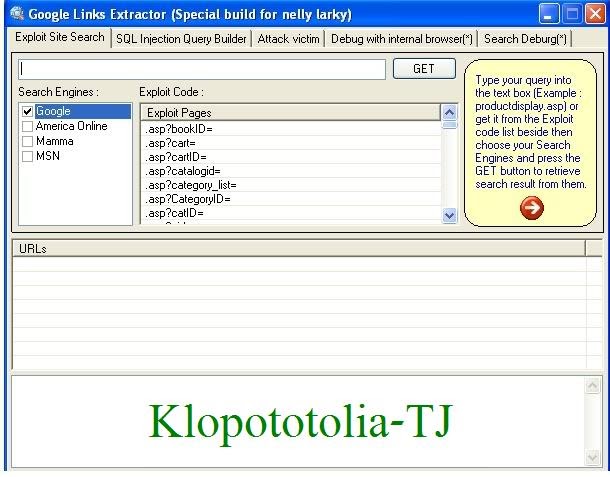610x477 pixels.
Task: Click the URLs column header
Action: tap(298, 249)
